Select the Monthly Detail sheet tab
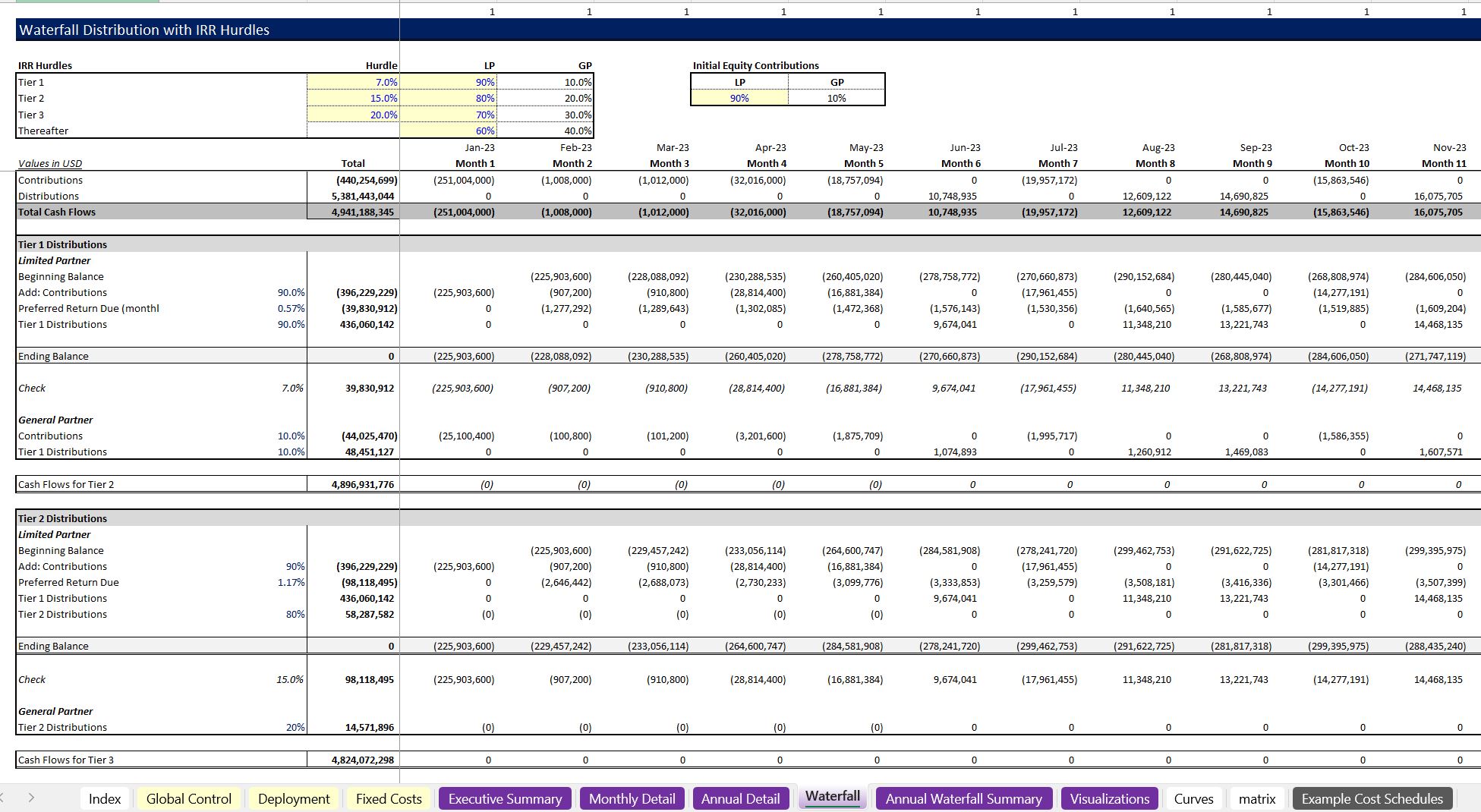Viewport: 1481px width, 812px height. [x=632, y=799]
